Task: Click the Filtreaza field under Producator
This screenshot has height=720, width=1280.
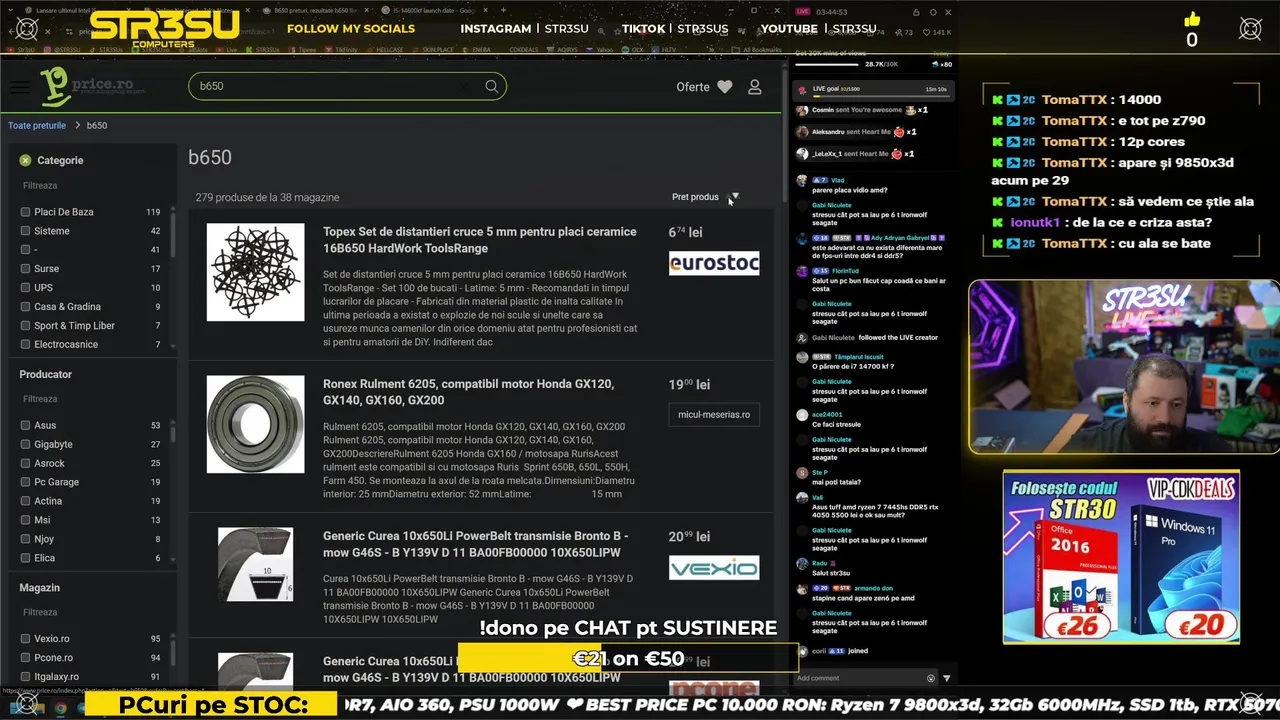Action: [90, 399]
